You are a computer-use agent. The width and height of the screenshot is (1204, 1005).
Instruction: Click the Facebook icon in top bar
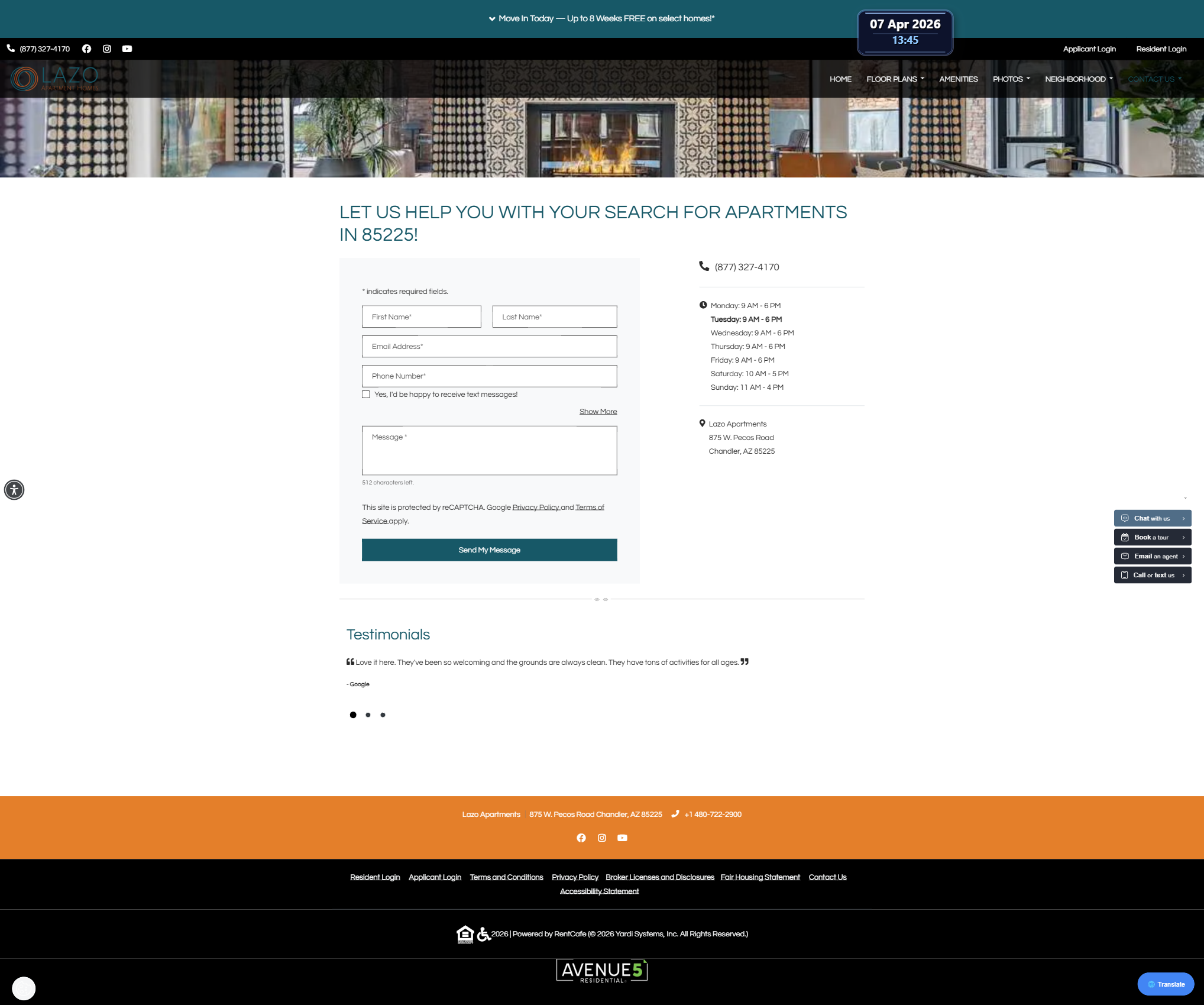coord(86,49)
